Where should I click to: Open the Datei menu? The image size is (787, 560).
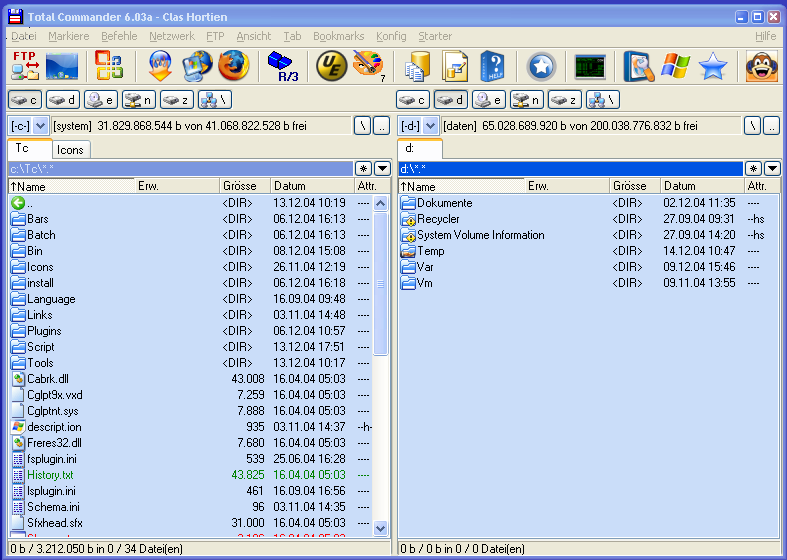coord(24,36)
